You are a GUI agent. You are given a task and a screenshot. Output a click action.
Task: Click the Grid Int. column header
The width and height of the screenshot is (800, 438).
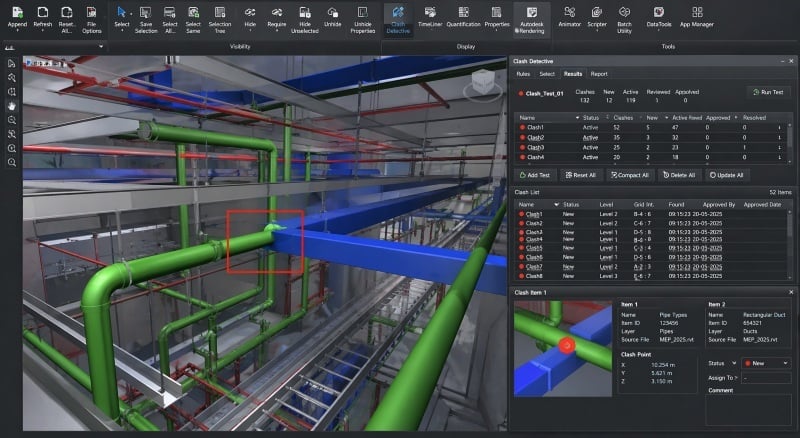pos(643,205)
